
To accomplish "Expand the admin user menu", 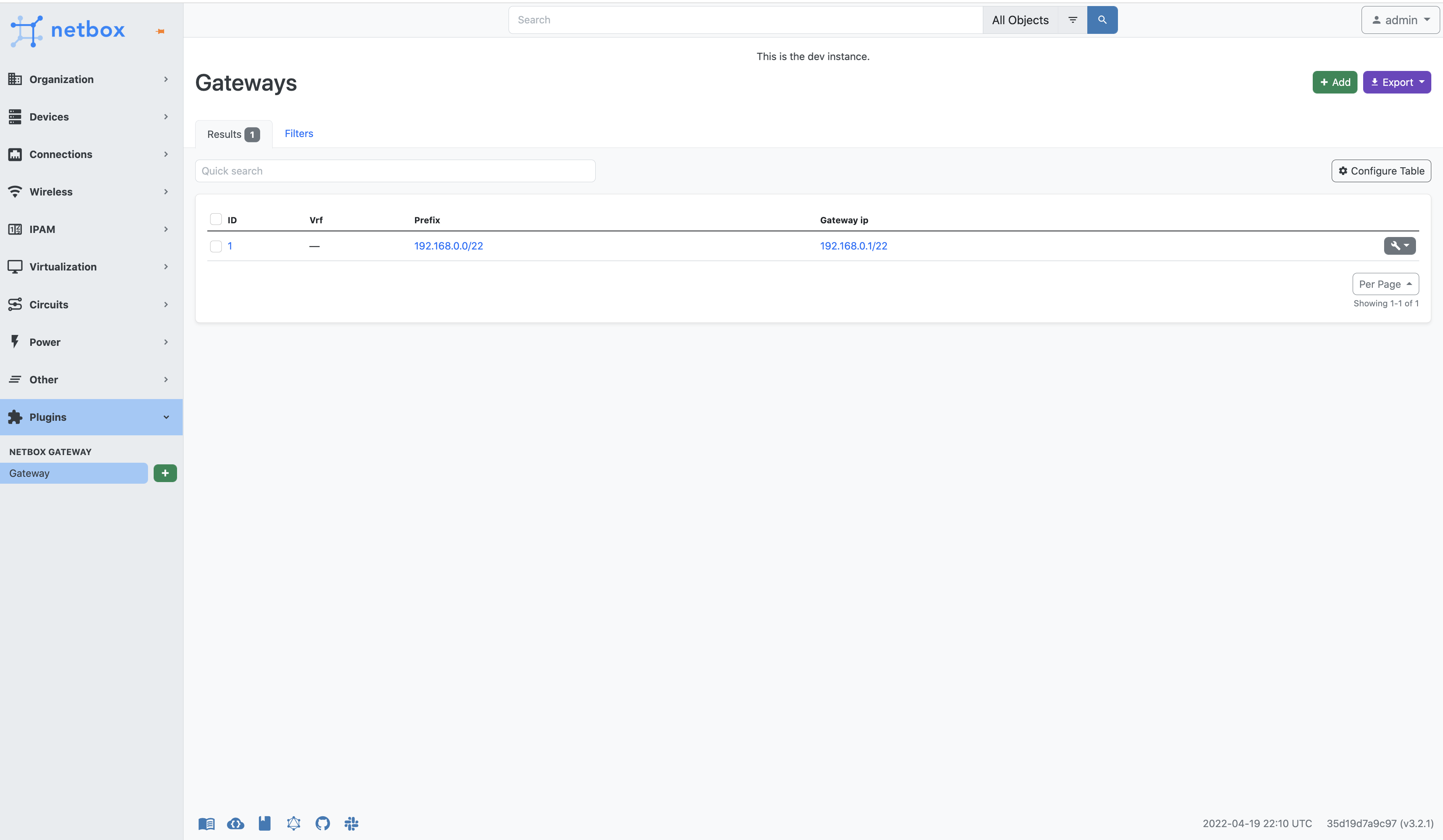I will click(1400, 20).
